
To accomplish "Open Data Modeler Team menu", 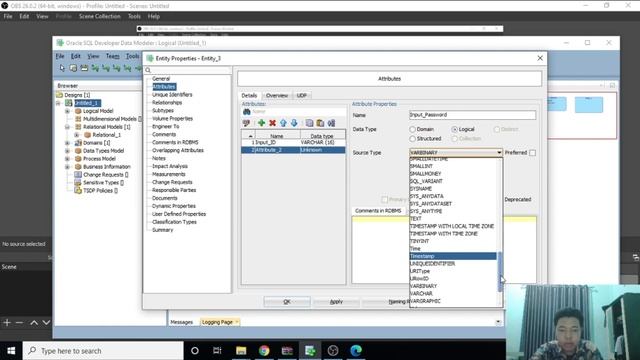I will pyautogui.click(x=113, y=56).
